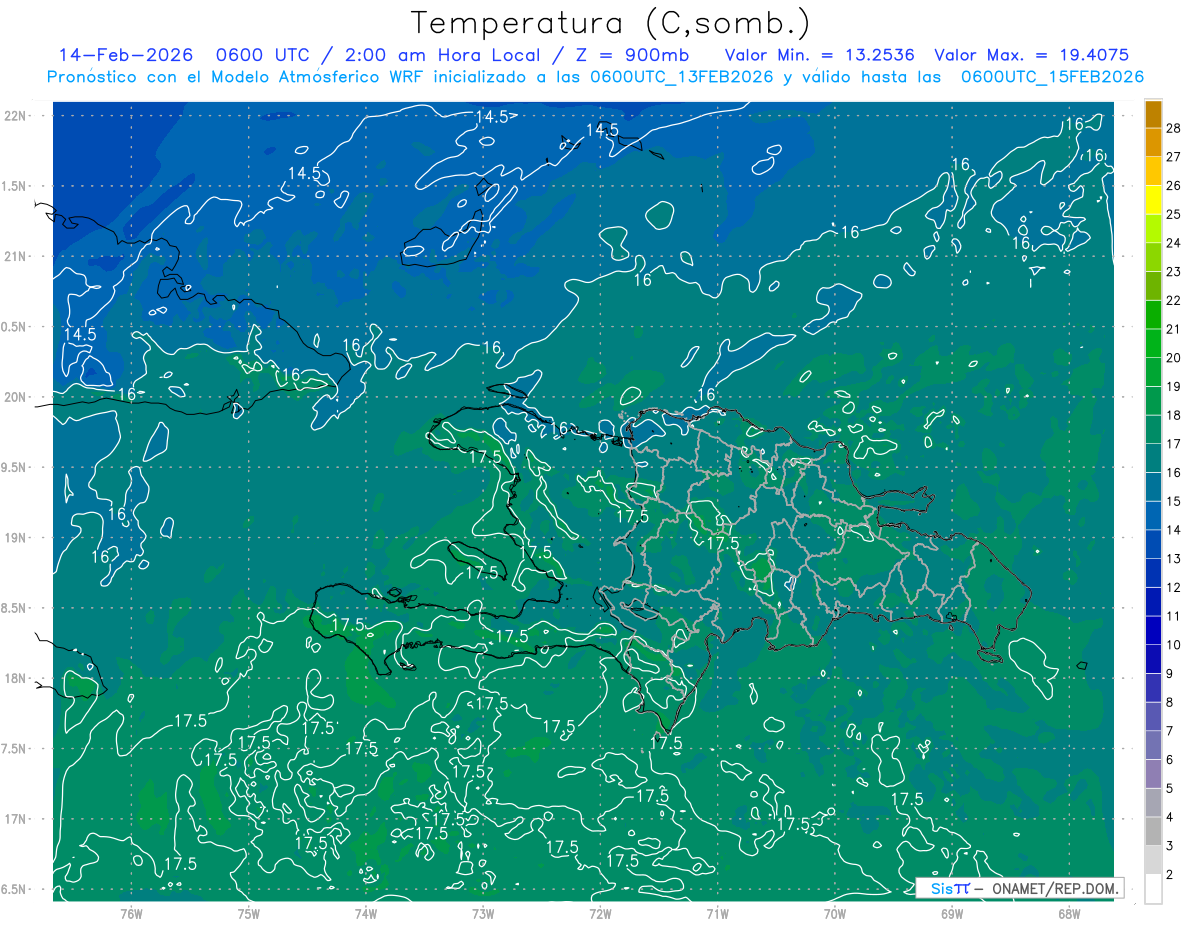Click the white swatch below the 2 label
Screen dimensions: 1200x927
pyautogui.click(x=1153, y=889)
